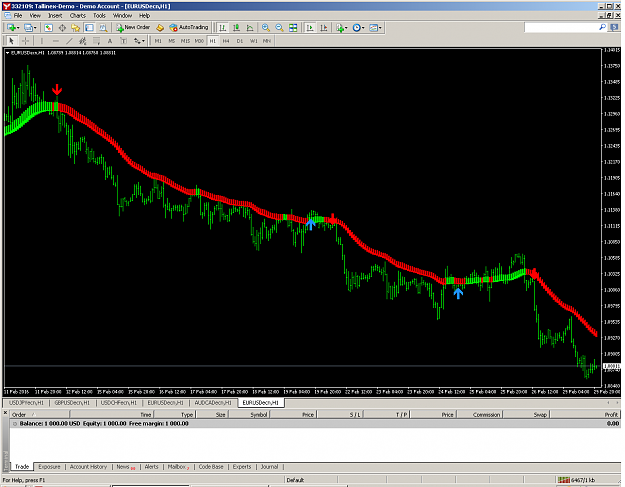Launch MetaEditor from the toolbar

pos(160,27)
